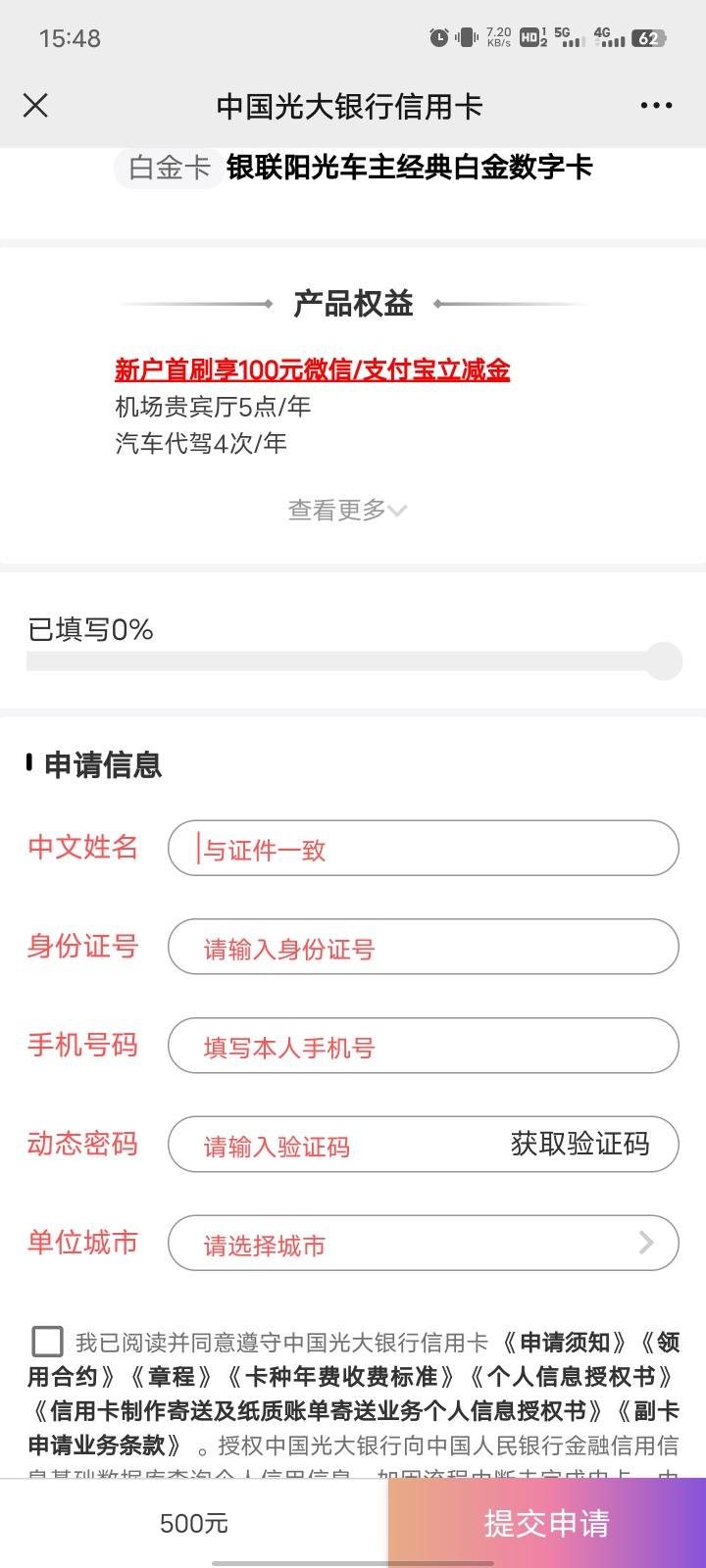The width and height of the screenshot is (706, 1568).
Task: Expand 查看更多 to see more benefits
Action: coord(347,510)
